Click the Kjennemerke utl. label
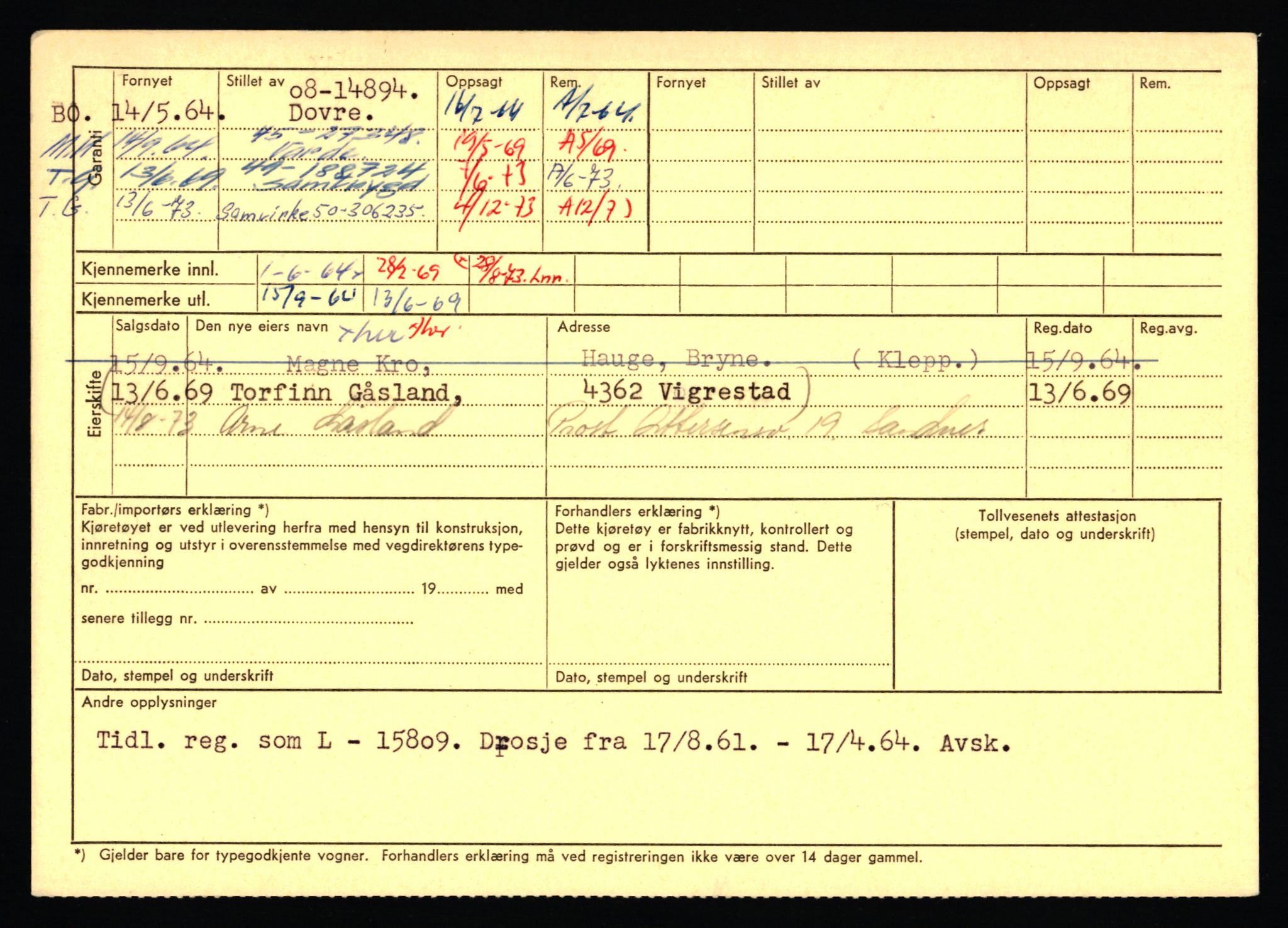 145,300
